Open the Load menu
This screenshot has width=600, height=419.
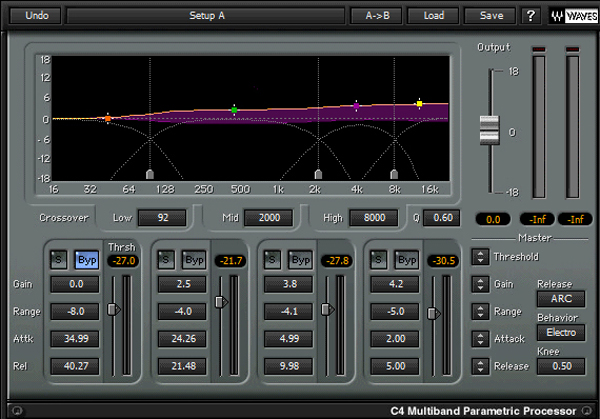pyautogui.click(x=433, y=16)
